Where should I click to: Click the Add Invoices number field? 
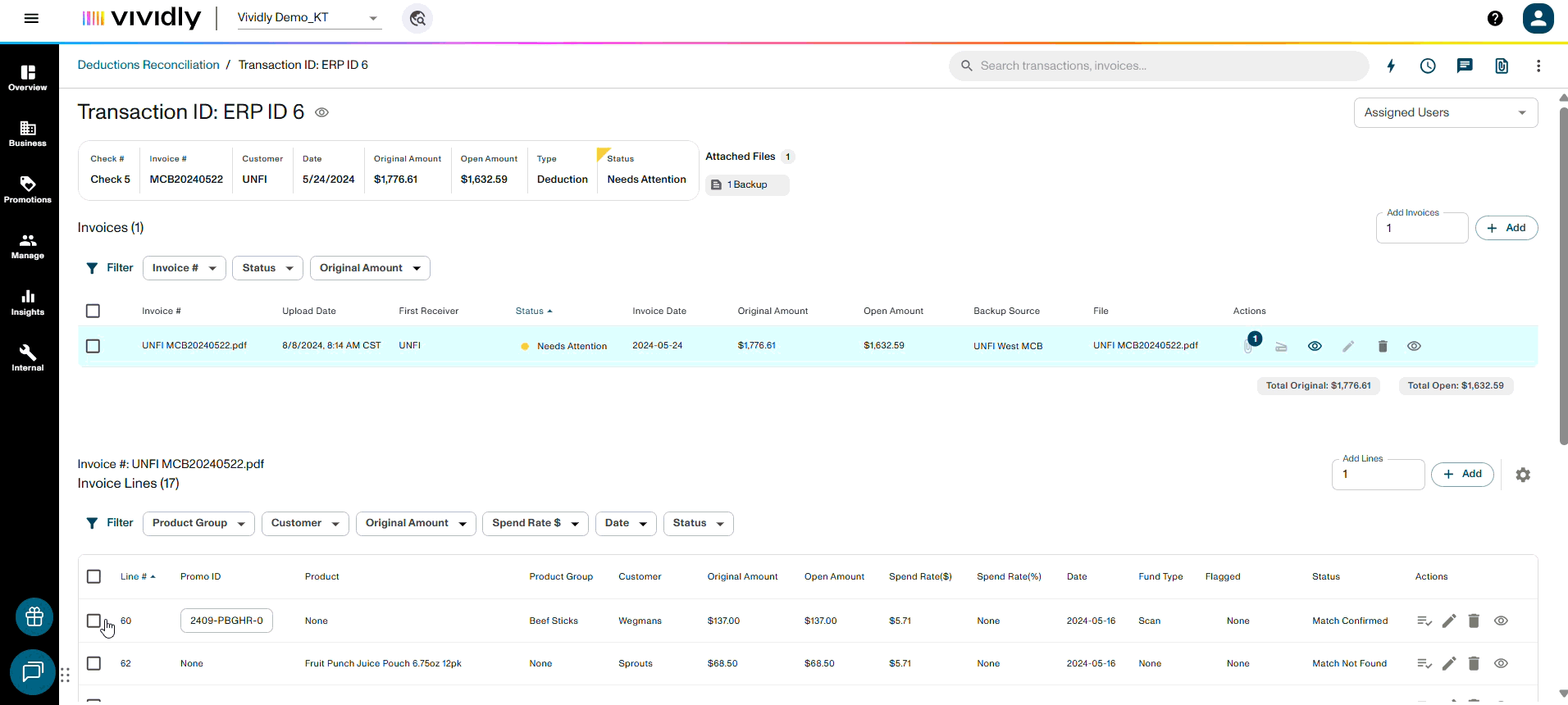coord(1422,228)
